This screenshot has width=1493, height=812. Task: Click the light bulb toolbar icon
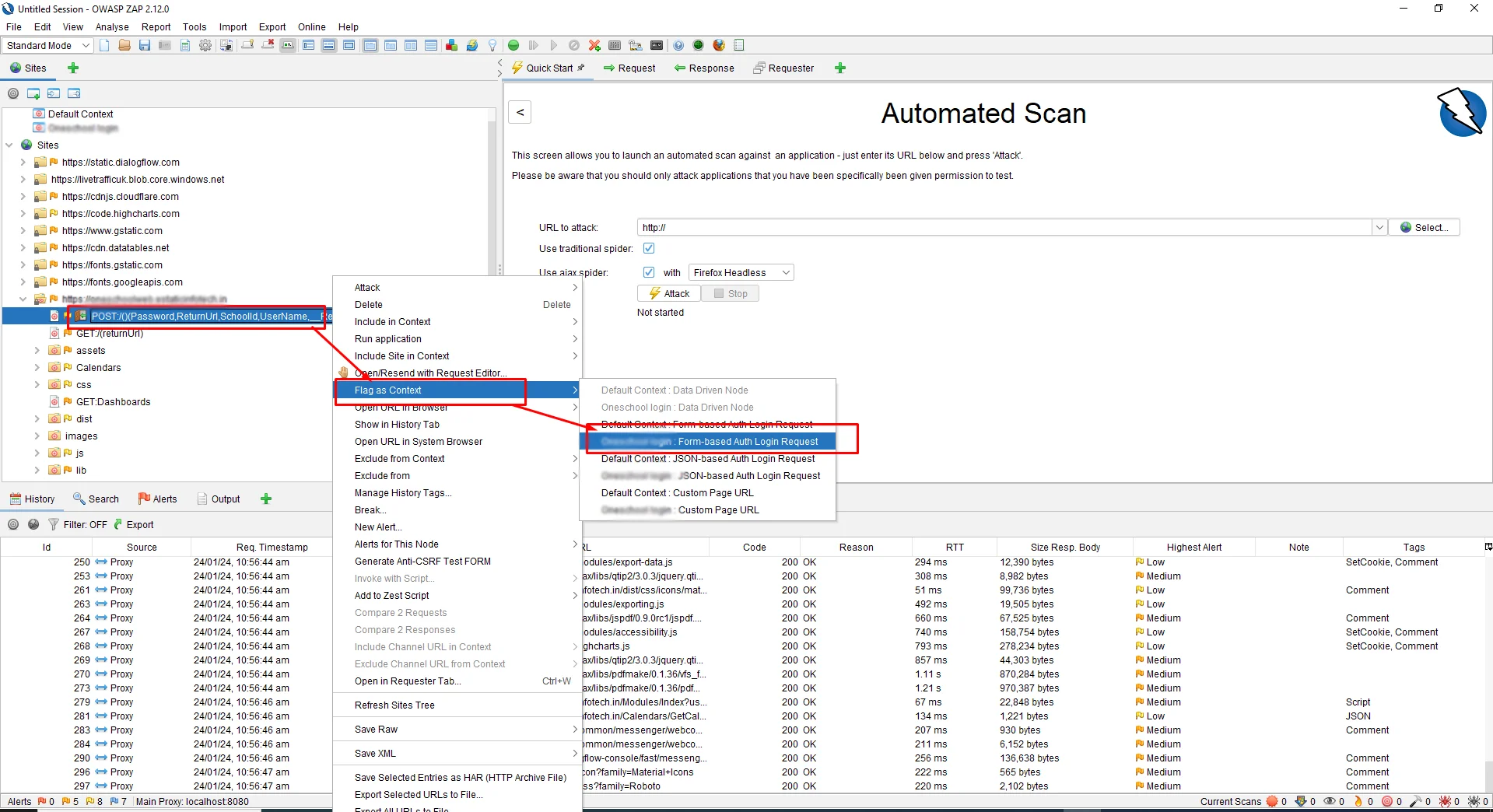(x=492, y=45)
